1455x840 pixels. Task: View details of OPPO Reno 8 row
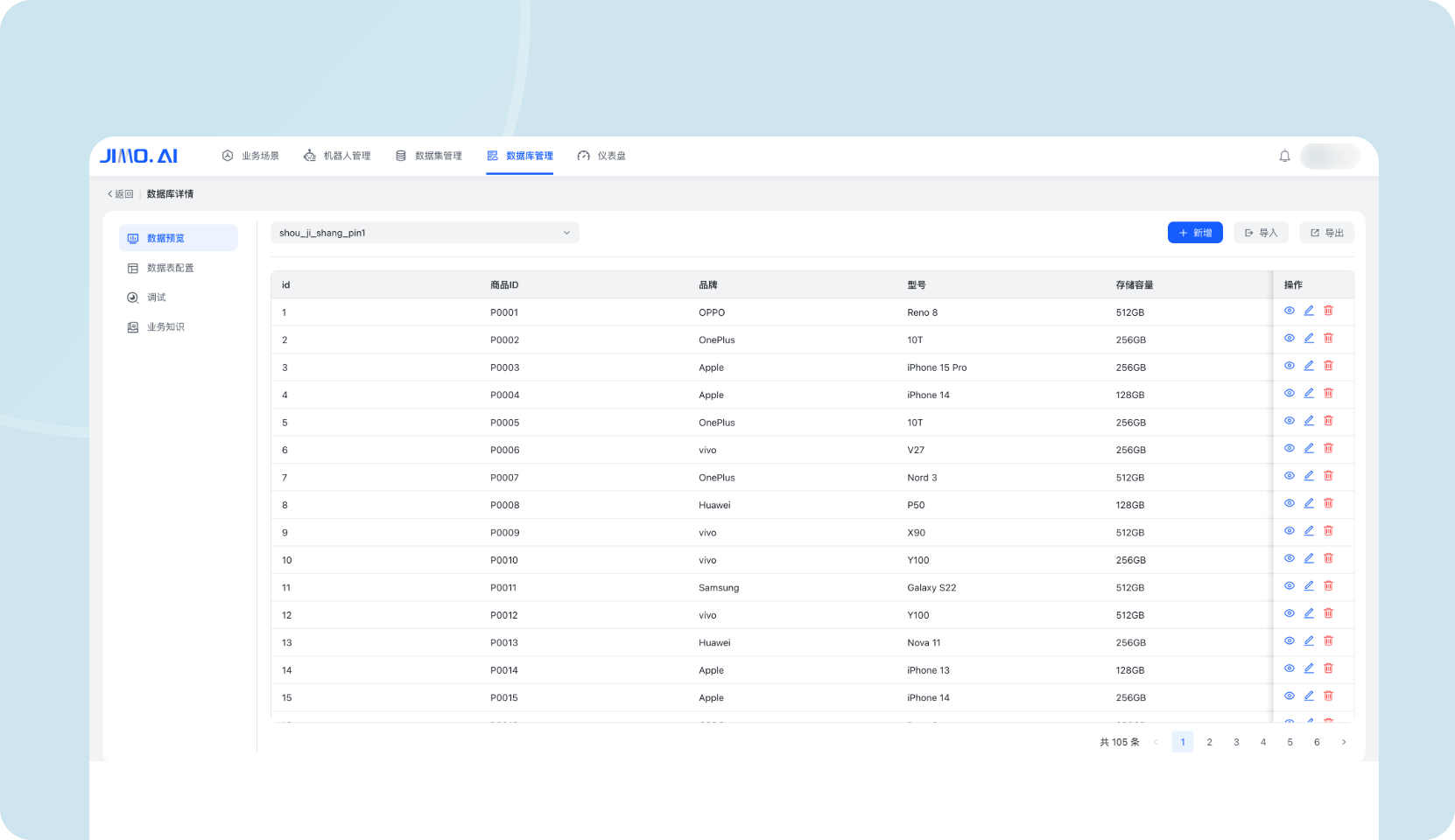[x=1290, y=311]
